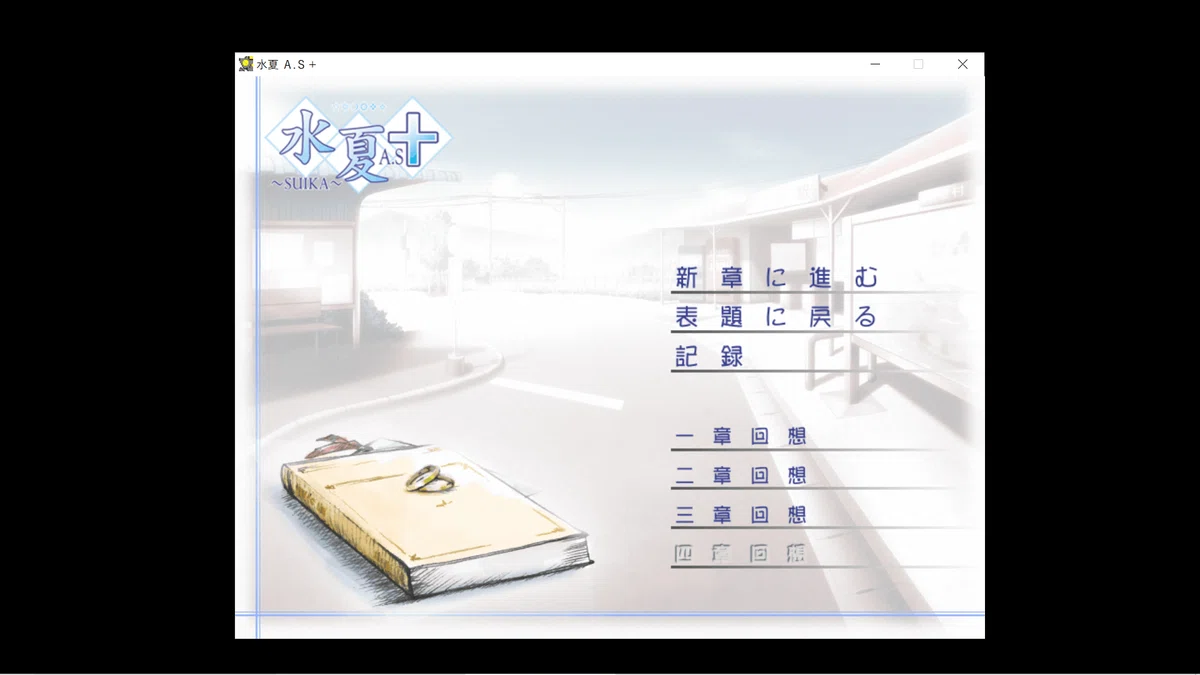This screenshot has height=675, width=1200.
Task: Select 新章に進む to advance to new chapter
Action: 776,278
